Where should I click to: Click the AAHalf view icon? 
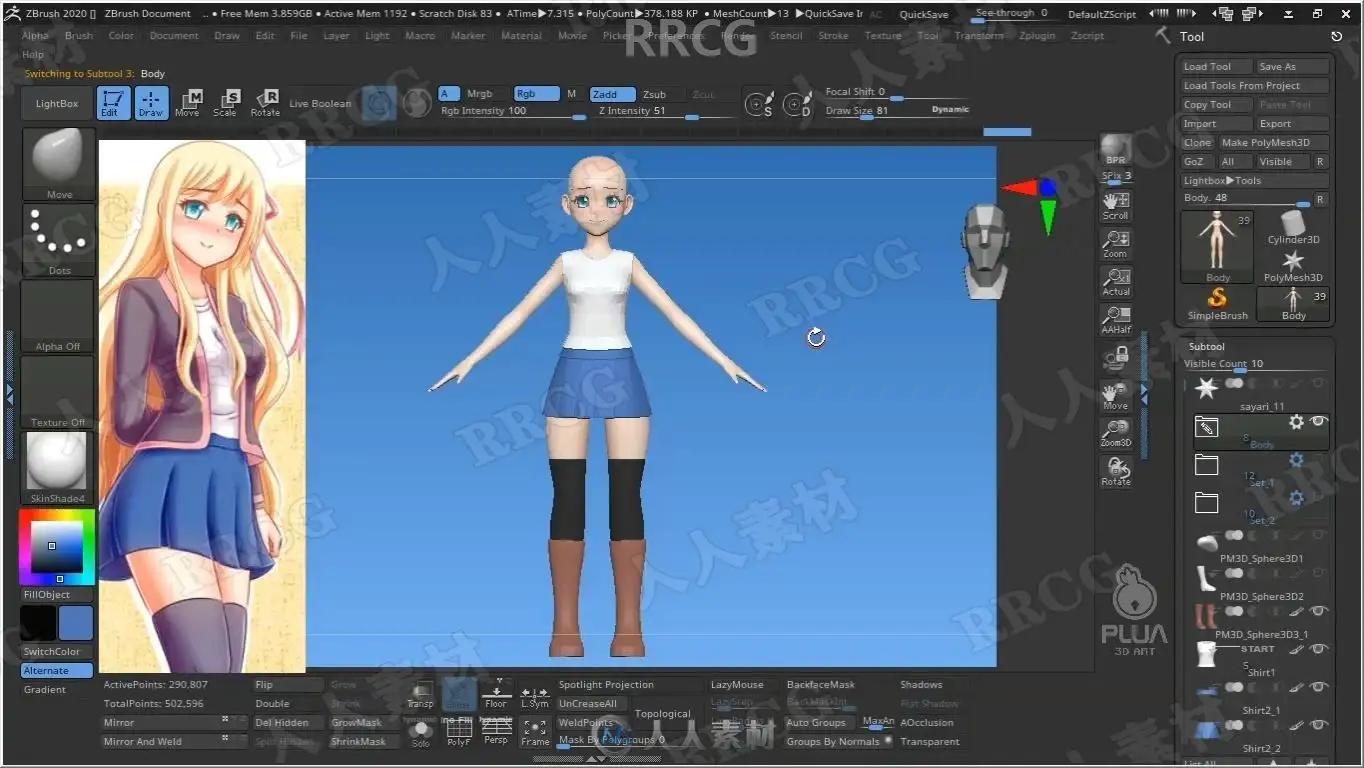coord(1116,320)
